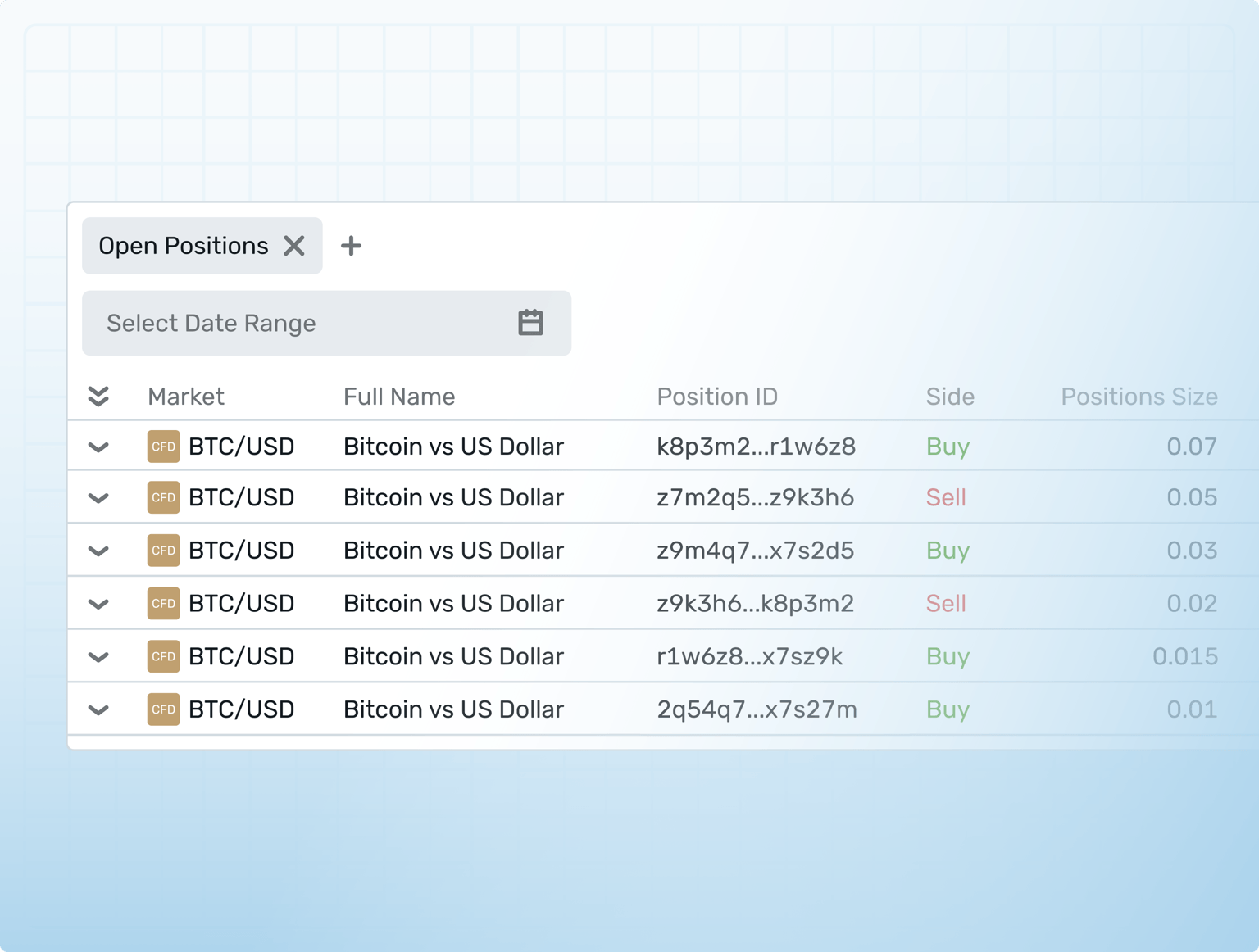Click Bitcoin vs US Dollar in the 0.01 row
Viewport: 1259px width, 952px height.
pos(453,709)
